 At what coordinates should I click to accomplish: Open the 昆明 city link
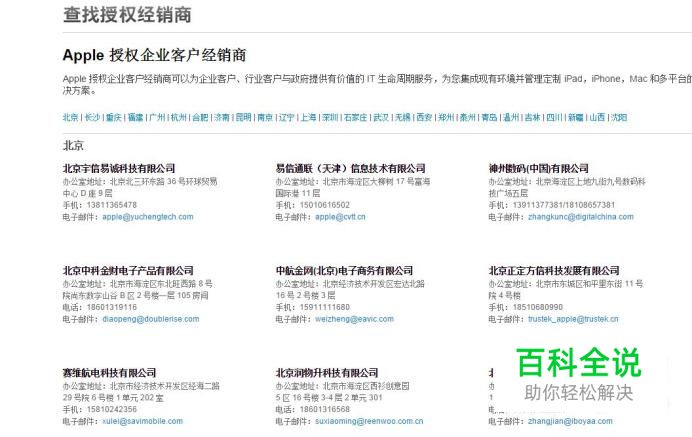tap(243, 117)
